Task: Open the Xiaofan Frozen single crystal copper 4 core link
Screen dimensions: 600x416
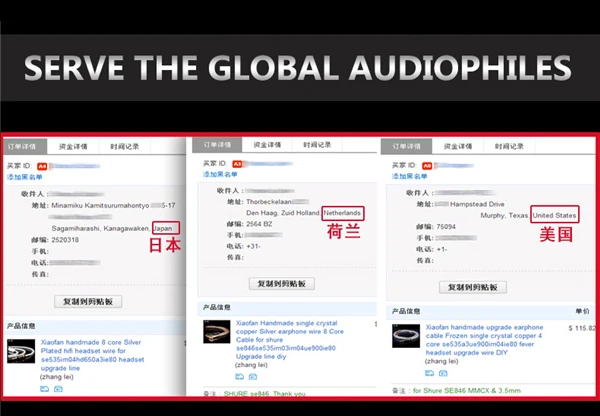Action: tap(484, 340)
